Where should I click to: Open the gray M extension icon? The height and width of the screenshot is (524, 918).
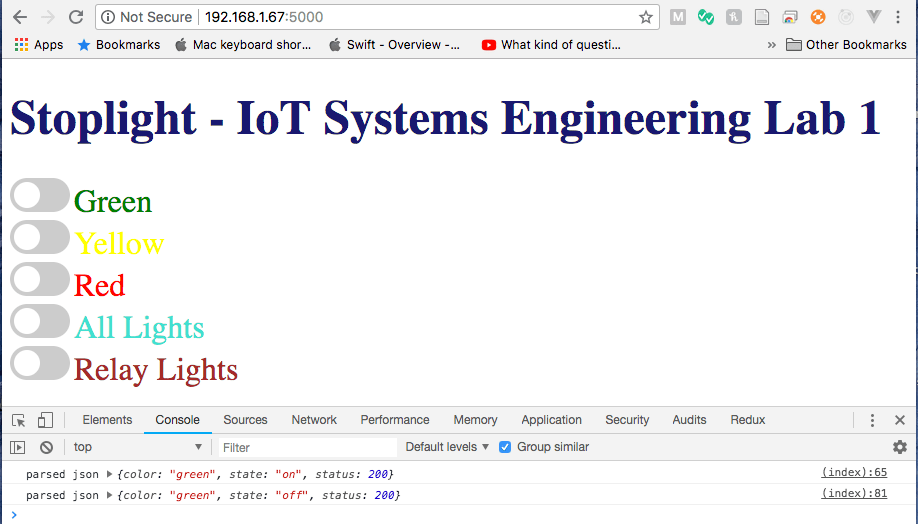tap(677, 17)
